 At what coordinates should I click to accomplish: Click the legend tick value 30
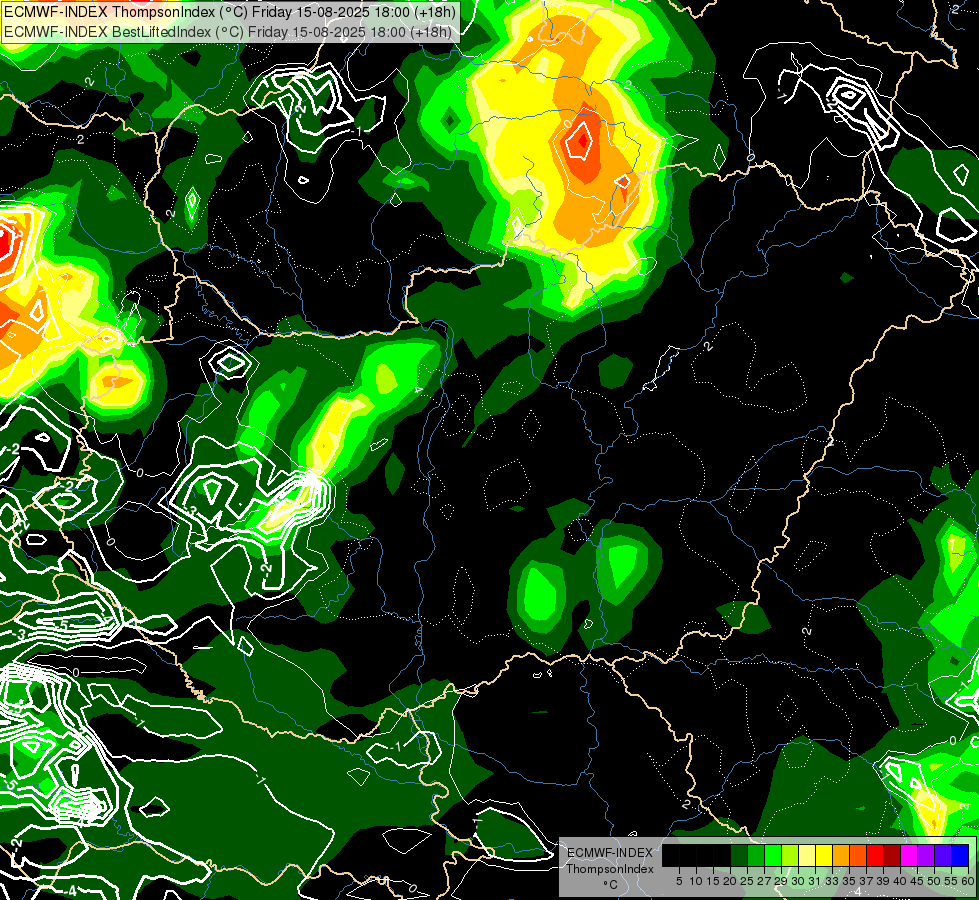tap(798, 881)
